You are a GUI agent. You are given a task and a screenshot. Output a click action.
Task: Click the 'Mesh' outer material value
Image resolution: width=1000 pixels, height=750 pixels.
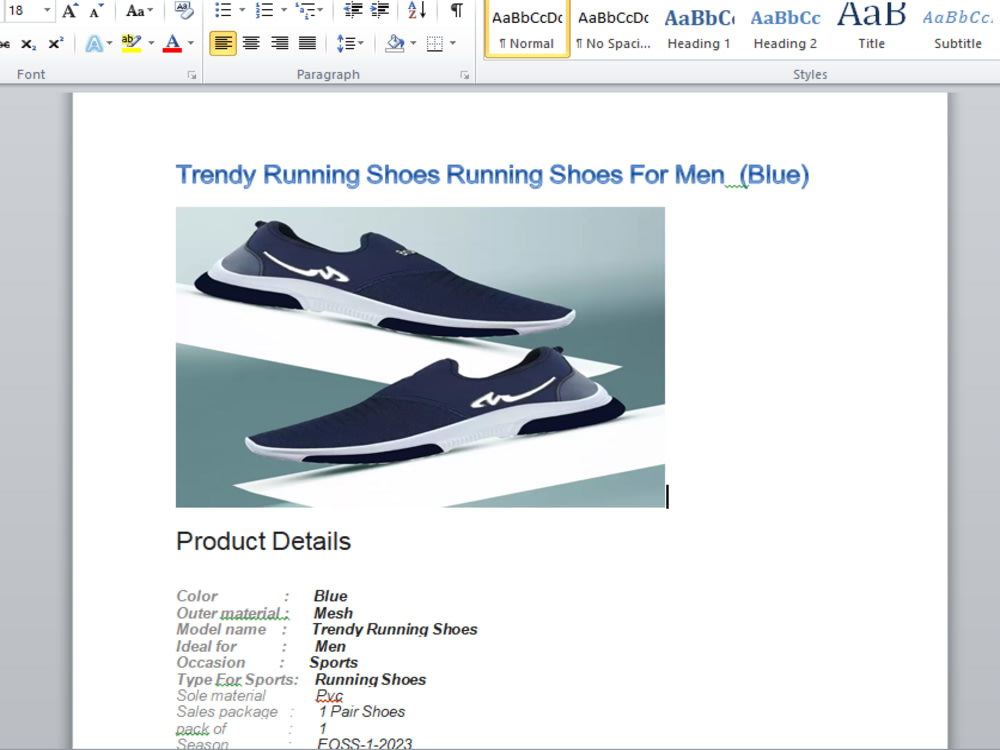click(x=333, y=613)
